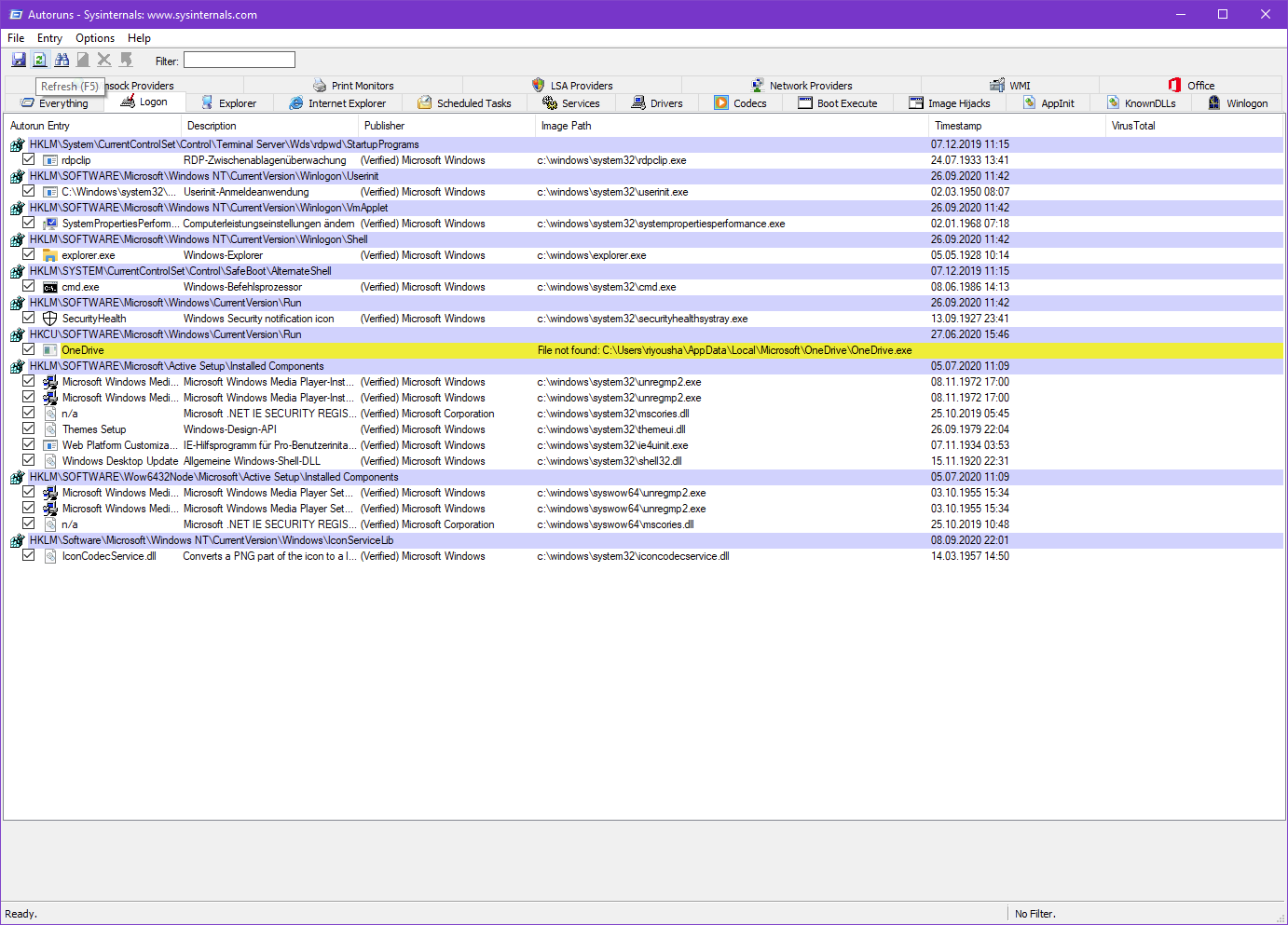This screenshot has width=1288, height=925.
Task: Click the Find binoculars toolbar icon
Action: click(62, 60)
